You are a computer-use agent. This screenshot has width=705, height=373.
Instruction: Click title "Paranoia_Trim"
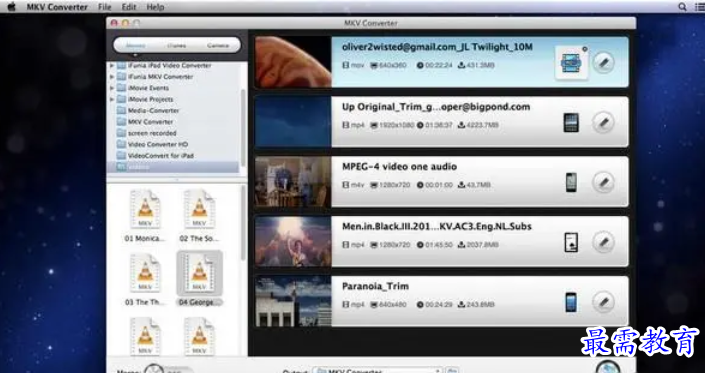tap(375, 286)
